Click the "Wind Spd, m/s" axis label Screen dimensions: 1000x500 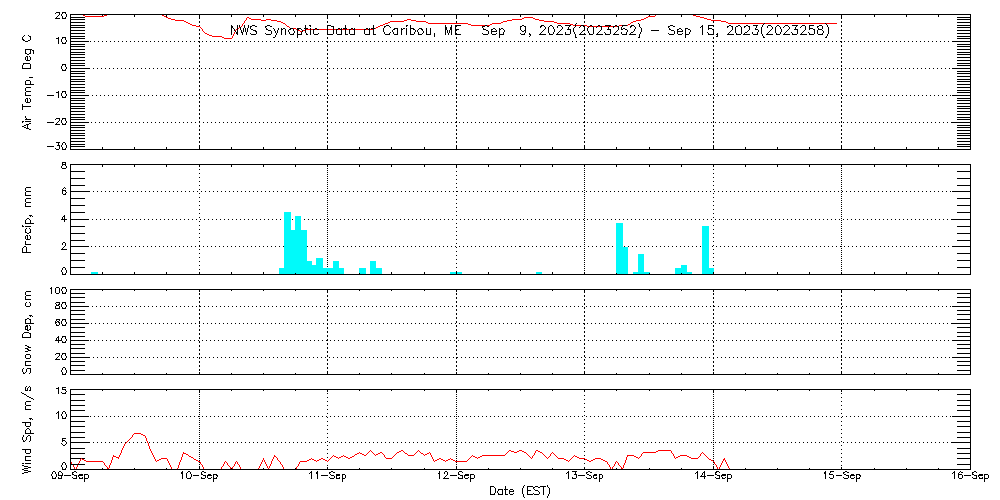[27, 428]
